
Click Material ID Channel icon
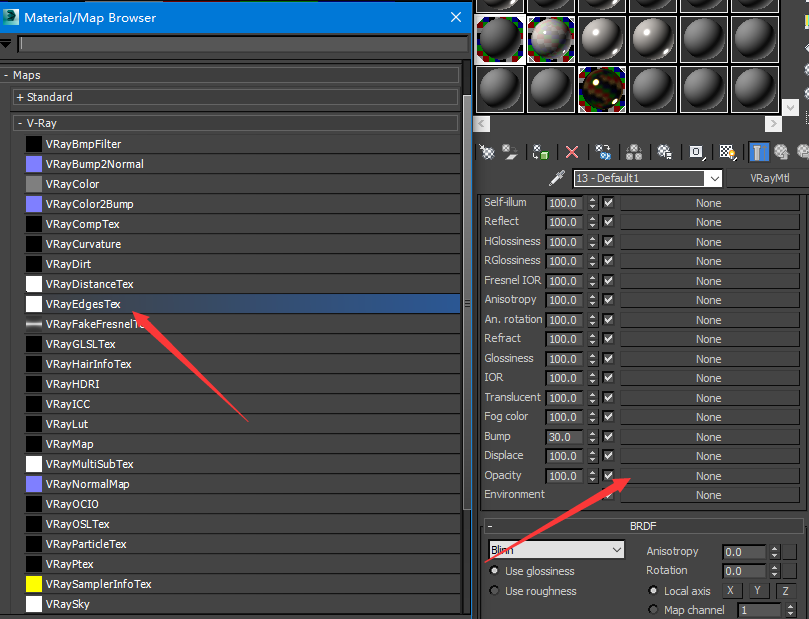[697, 152]
